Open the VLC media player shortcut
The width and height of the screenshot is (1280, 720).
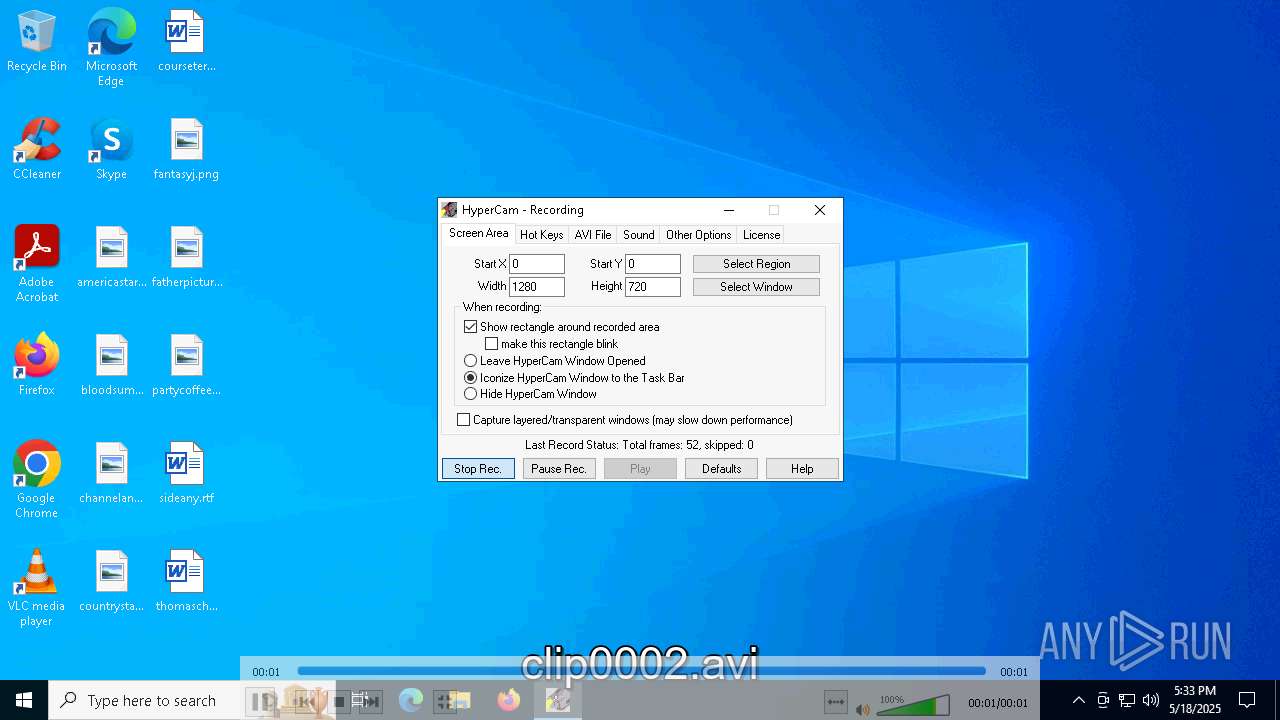point(37,588)
